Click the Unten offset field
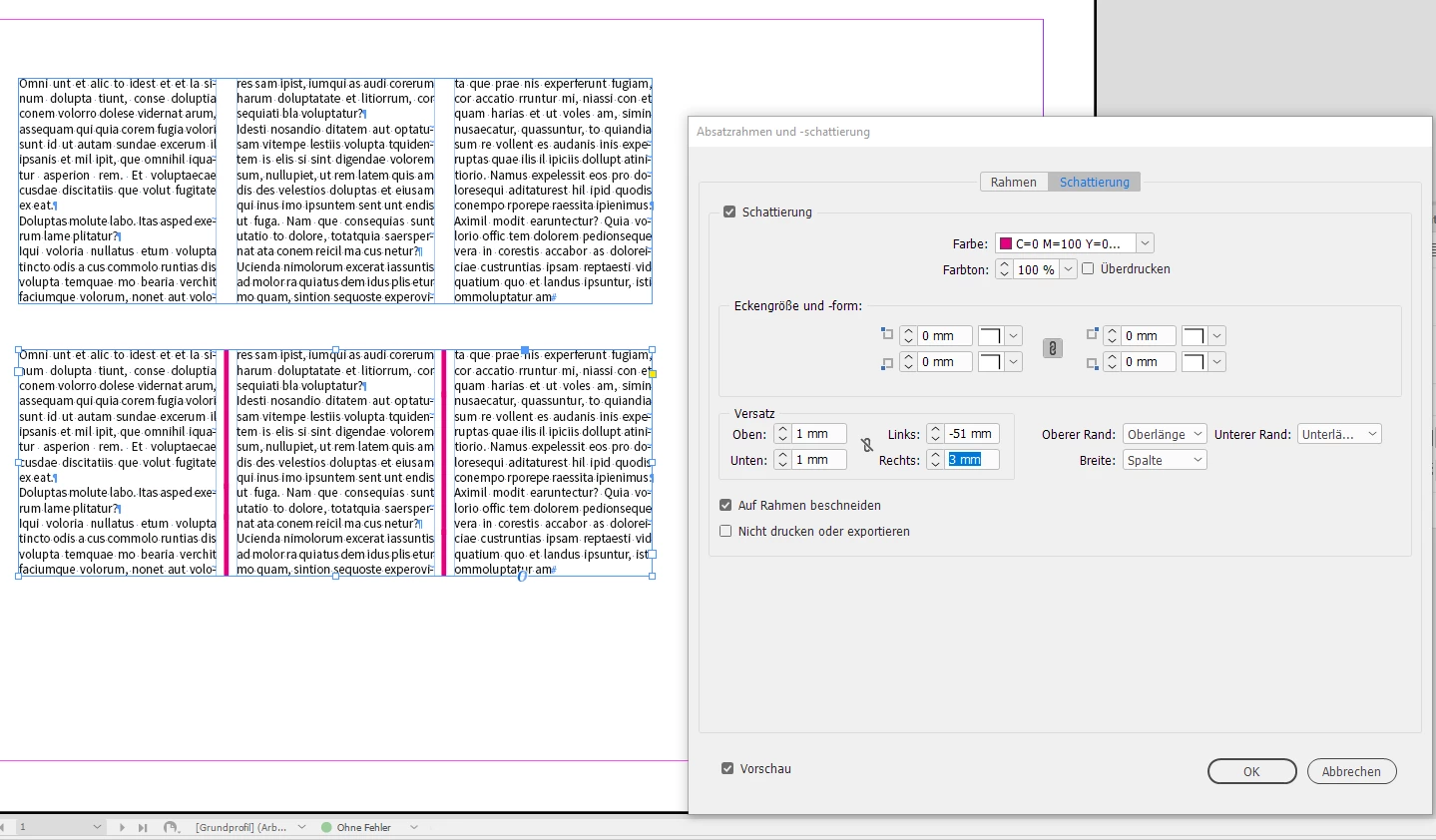This screenshot has width=1436, height=840. tap(819, 460)
